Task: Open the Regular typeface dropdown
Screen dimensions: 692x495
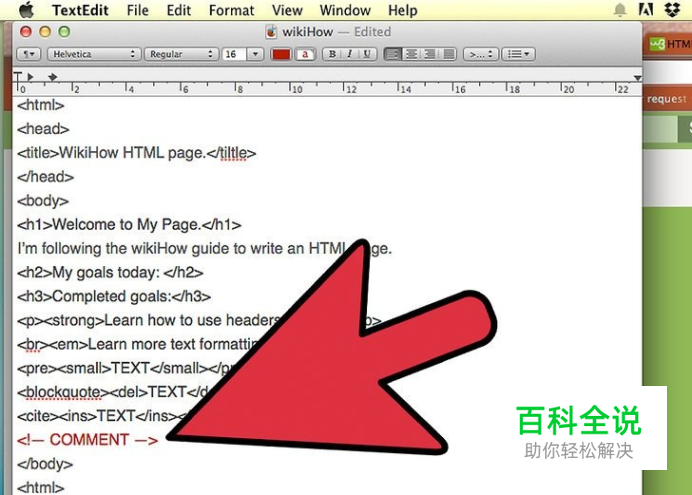Action: pos(181,54)
